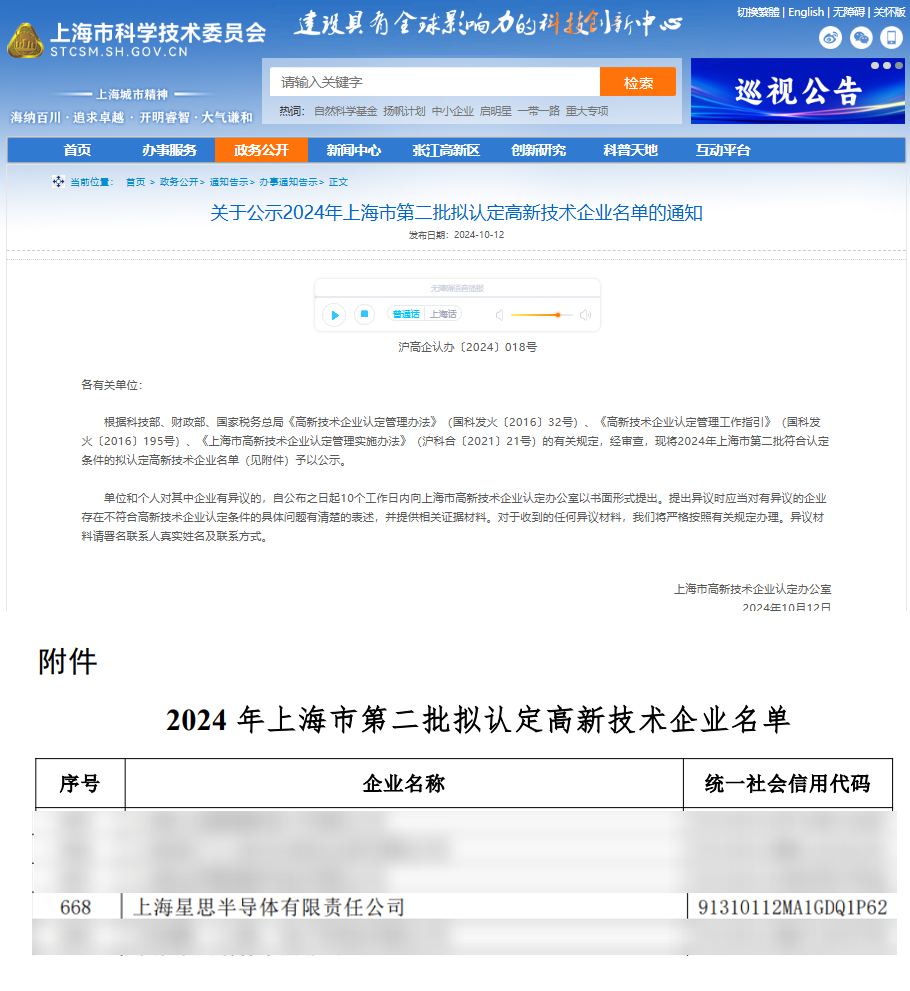Open the 办事服务 menu
910x991 pixels.
tap(169, 150)
